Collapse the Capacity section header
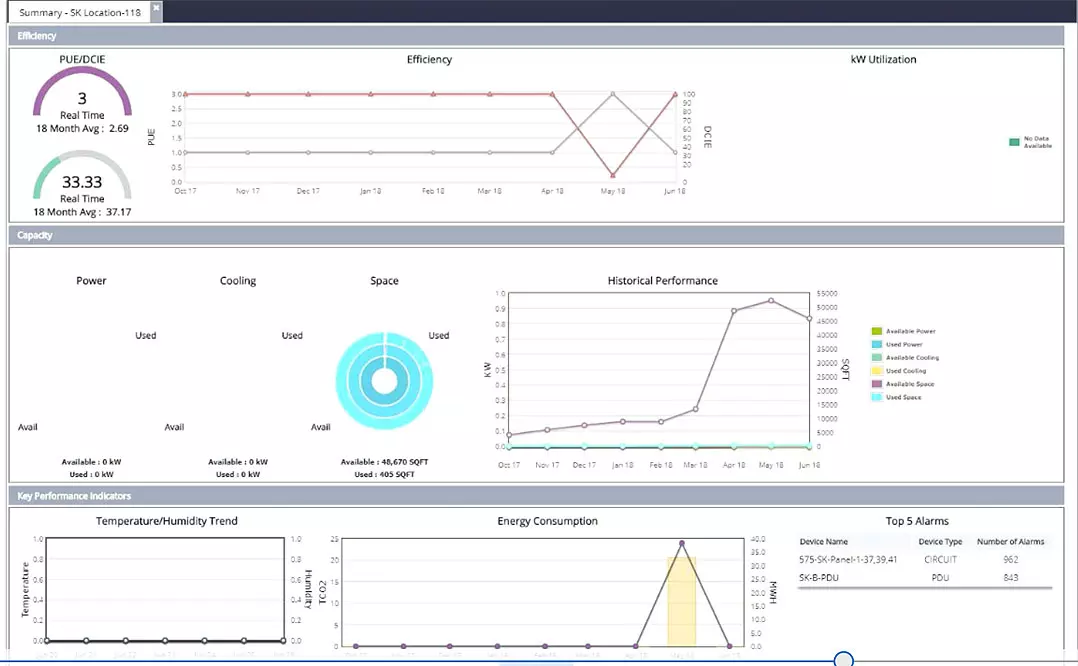The width and height of the screenshot is (1078, 666). [536, 235]
